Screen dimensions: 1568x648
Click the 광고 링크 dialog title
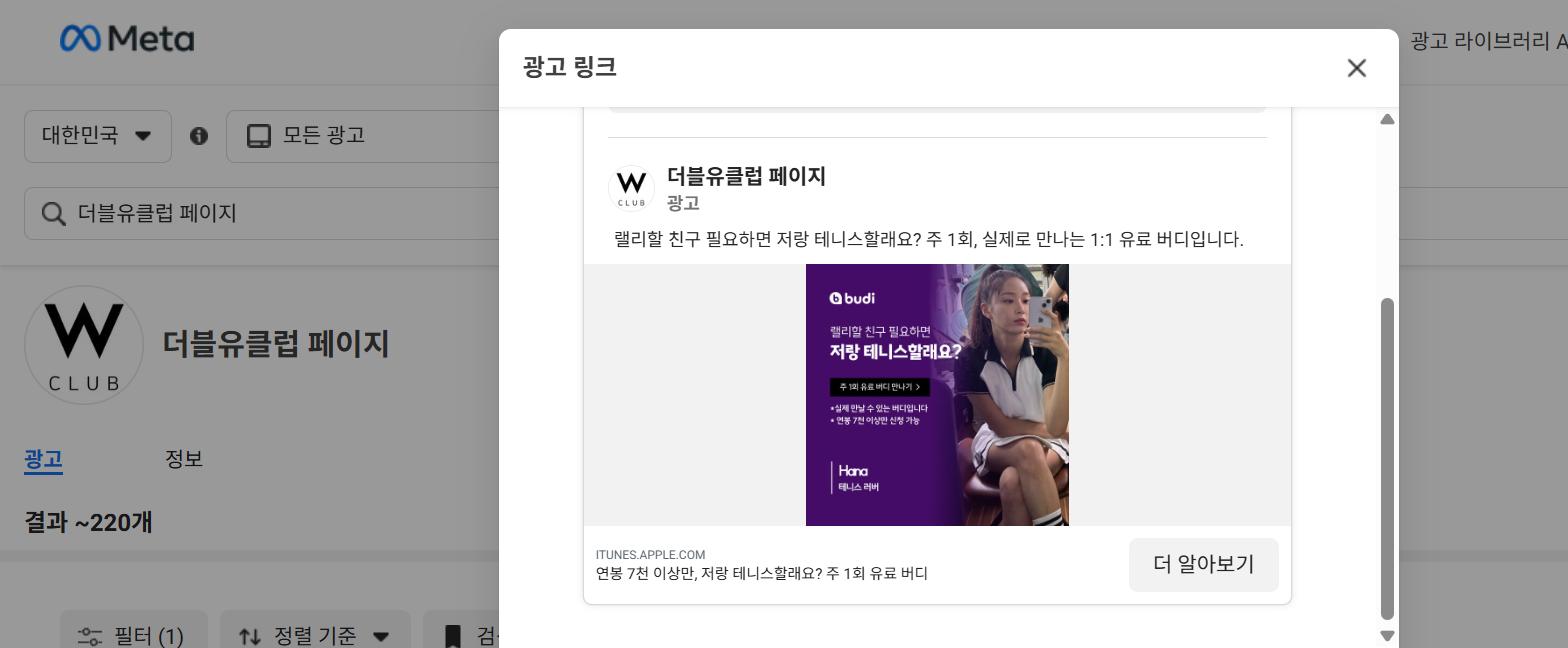click(569, 67)
